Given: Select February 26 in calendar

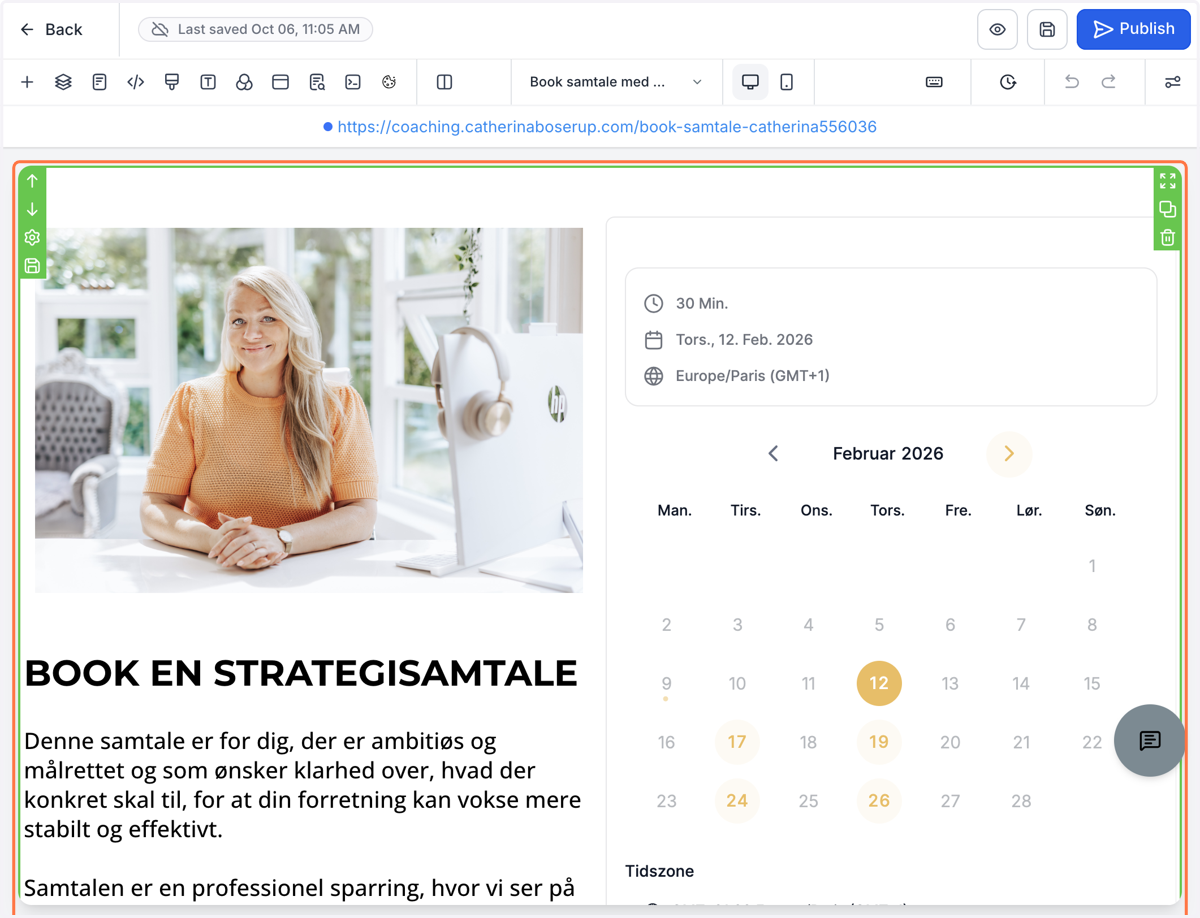Looking at the screenshot, I should pyautogui.click(x=879, y=801).
